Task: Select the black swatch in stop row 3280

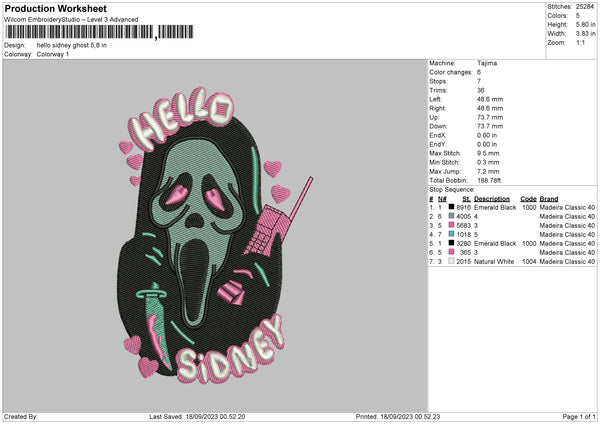Action: (x=451, y=243)
